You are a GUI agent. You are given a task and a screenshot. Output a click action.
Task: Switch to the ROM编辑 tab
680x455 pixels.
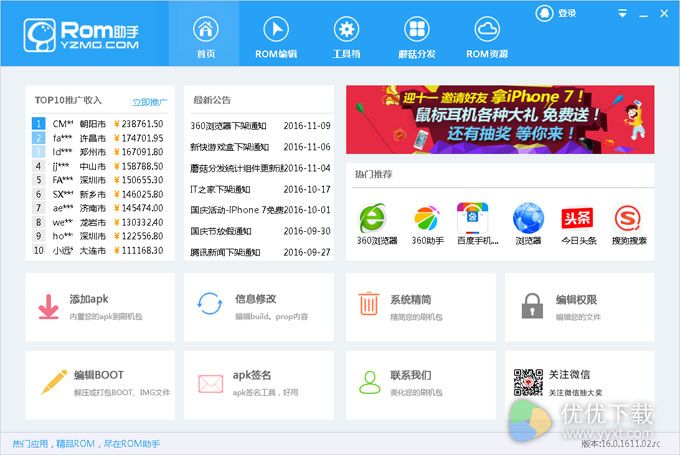pos(276,37)
